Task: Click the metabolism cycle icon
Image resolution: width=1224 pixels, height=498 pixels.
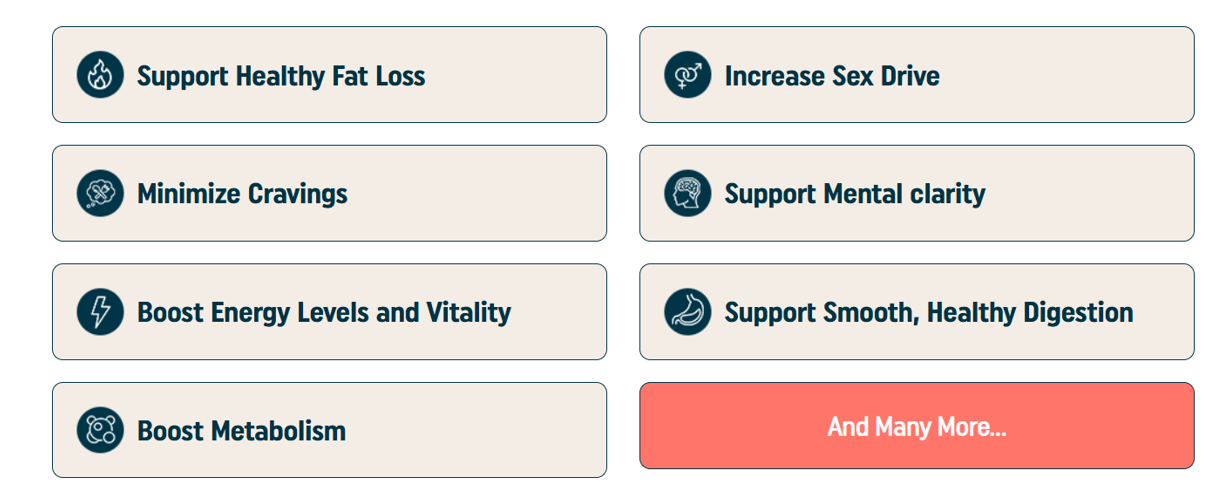Action: (100, 430)
